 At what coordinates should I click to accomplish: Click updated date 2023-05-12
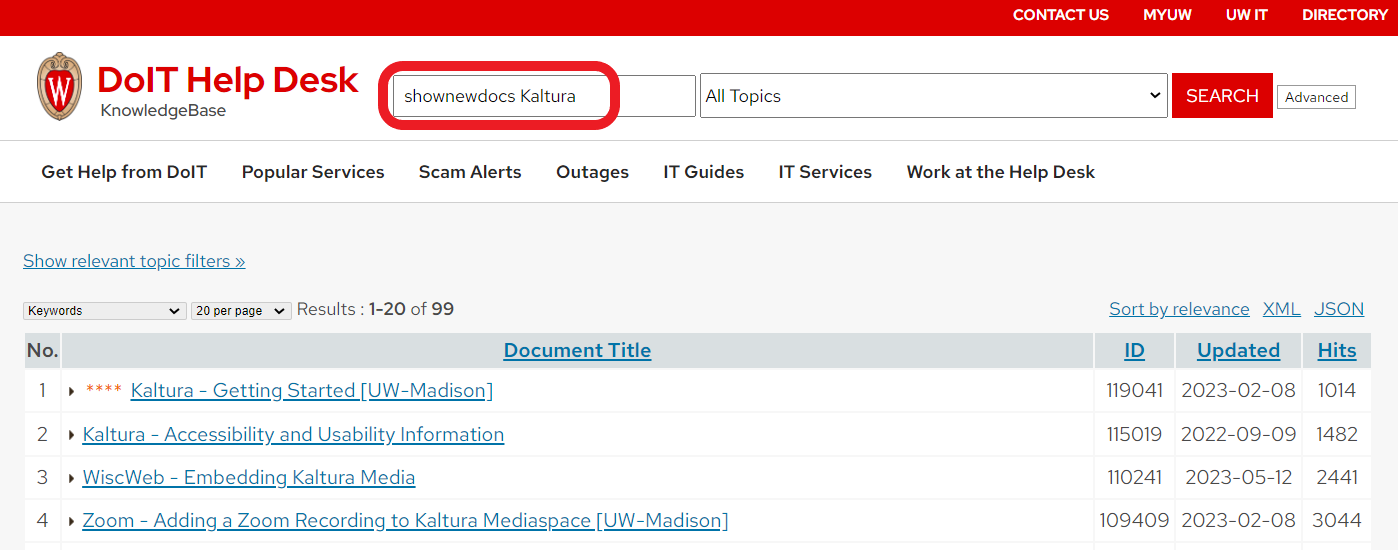(x=1238, y=478)
